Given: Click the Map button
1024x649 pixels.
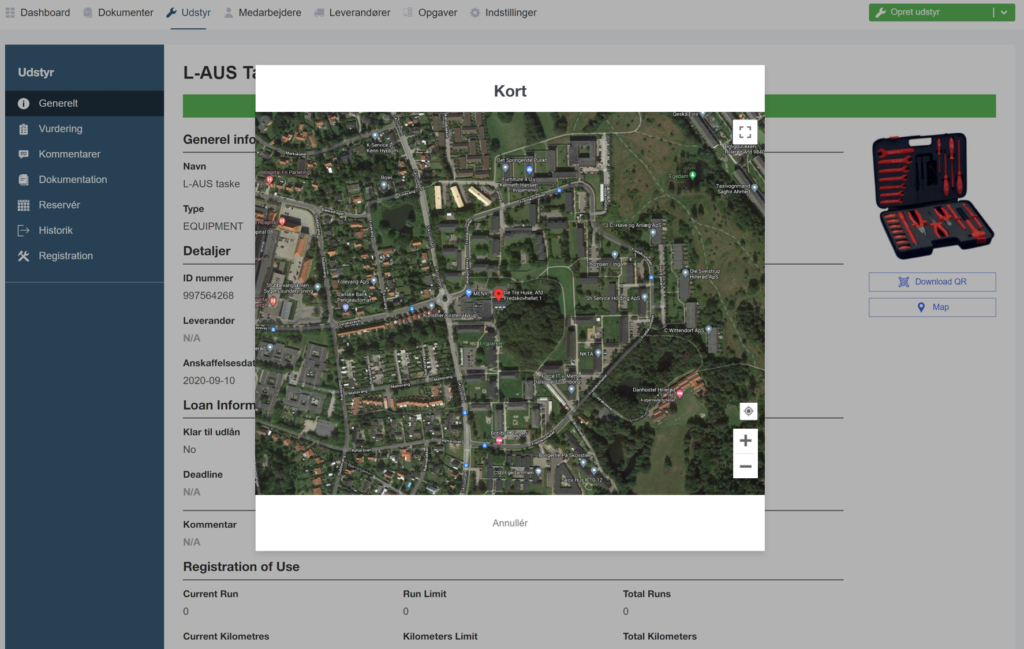Looking at the screenshot, I should click(x=932, y=308).
